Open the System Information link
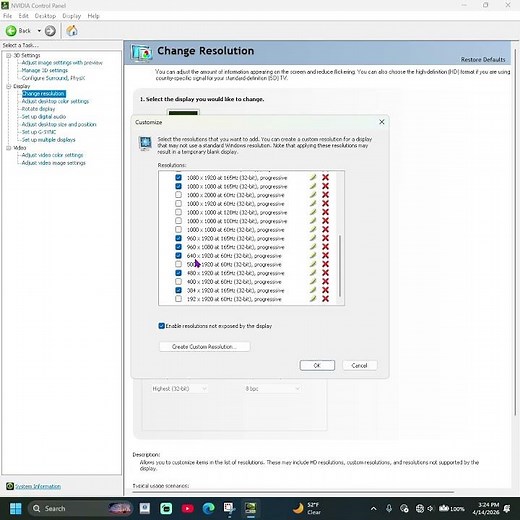The image size is (520, 520). (38, 486)
